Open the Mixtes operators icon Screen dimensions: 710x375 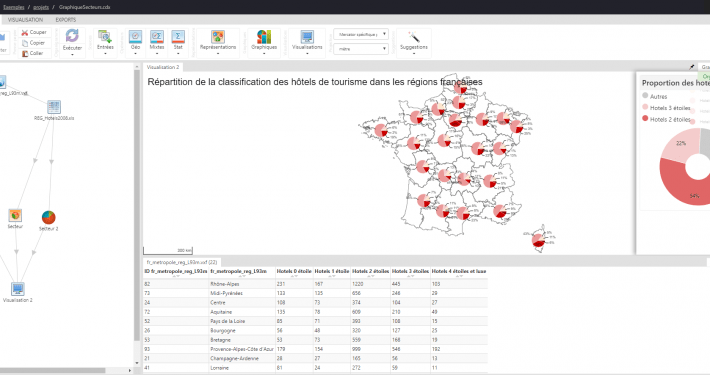click(157, 36)
